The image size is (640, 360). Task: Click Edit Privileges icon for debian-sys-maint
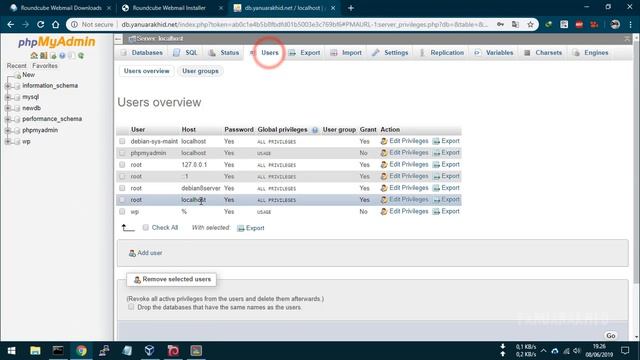click(x=384, y=141)
